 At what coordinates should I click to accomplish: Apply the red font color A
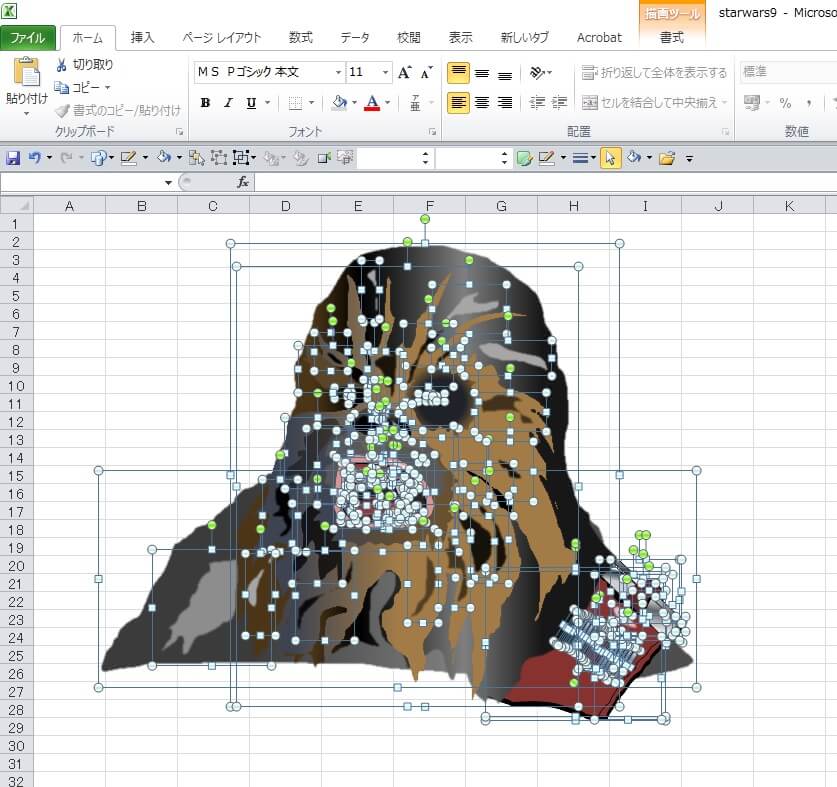click(x=372, y=103)
